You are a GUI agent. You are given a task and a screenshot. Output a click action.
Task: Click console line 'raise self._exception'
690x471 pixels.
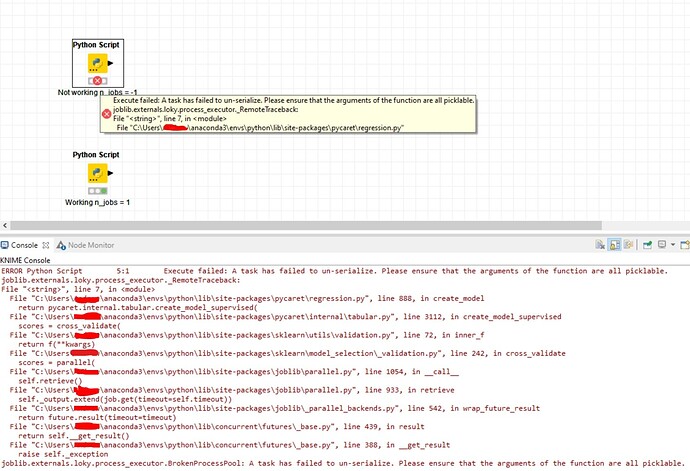pos(63,454)
